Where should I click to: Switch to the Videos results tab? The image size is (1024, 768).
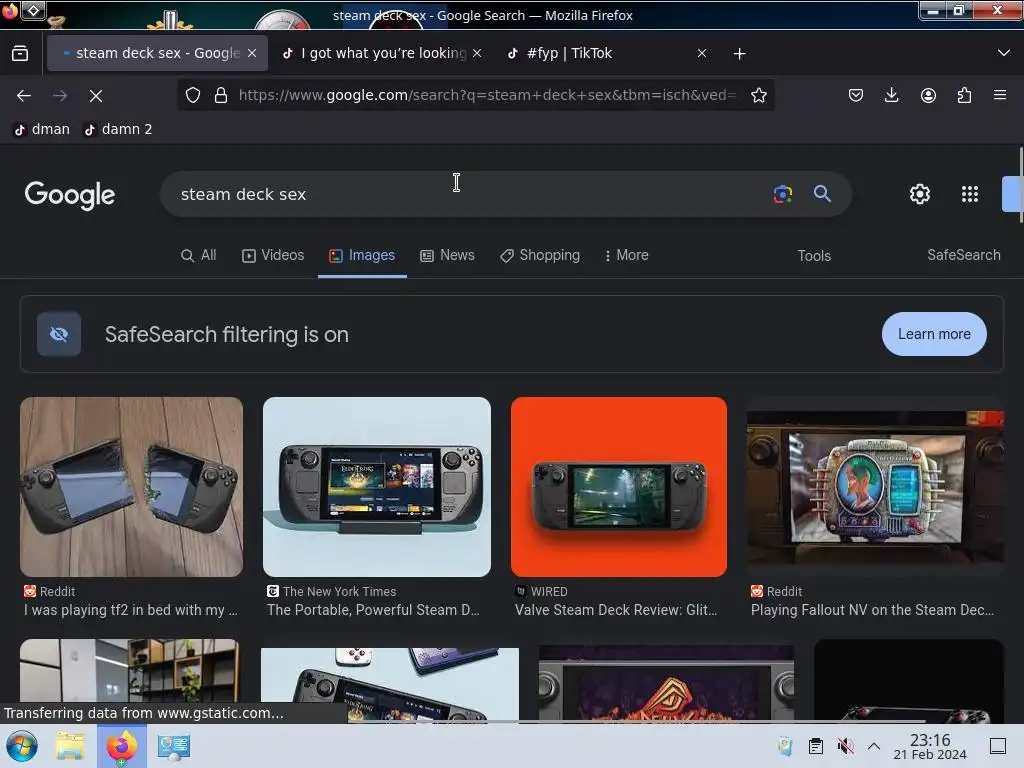tap(273, 255)
